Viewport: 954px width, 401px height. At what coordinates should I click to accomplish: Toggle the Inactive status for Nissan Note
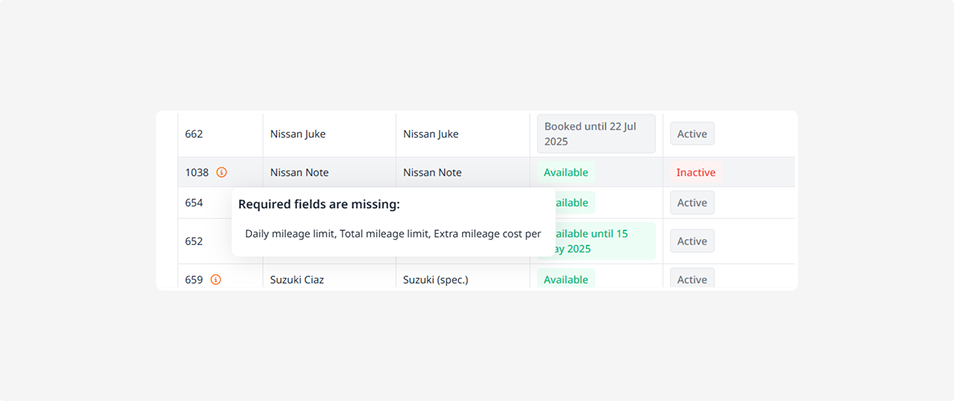(x=695, y=172)
